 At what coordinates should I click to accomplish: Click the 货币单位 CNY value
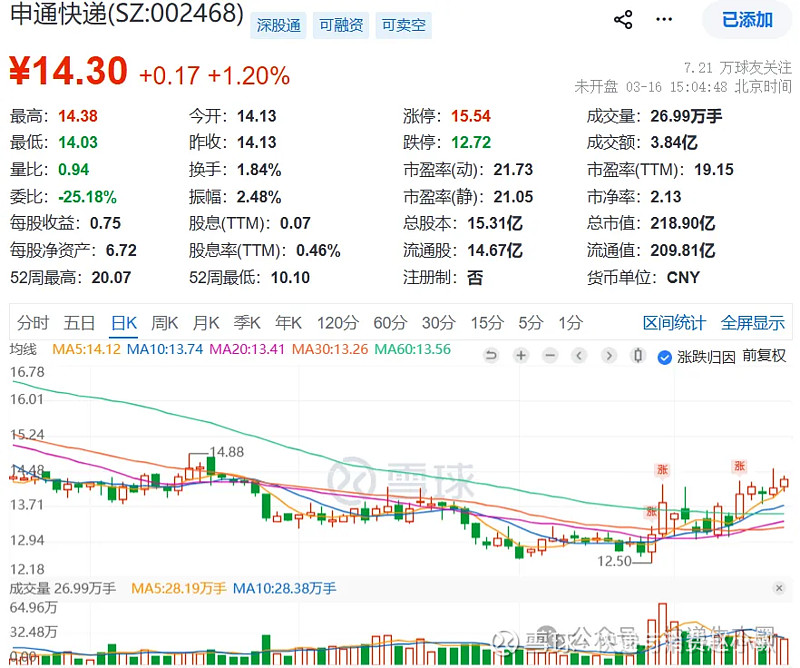[x=683, y=278]
